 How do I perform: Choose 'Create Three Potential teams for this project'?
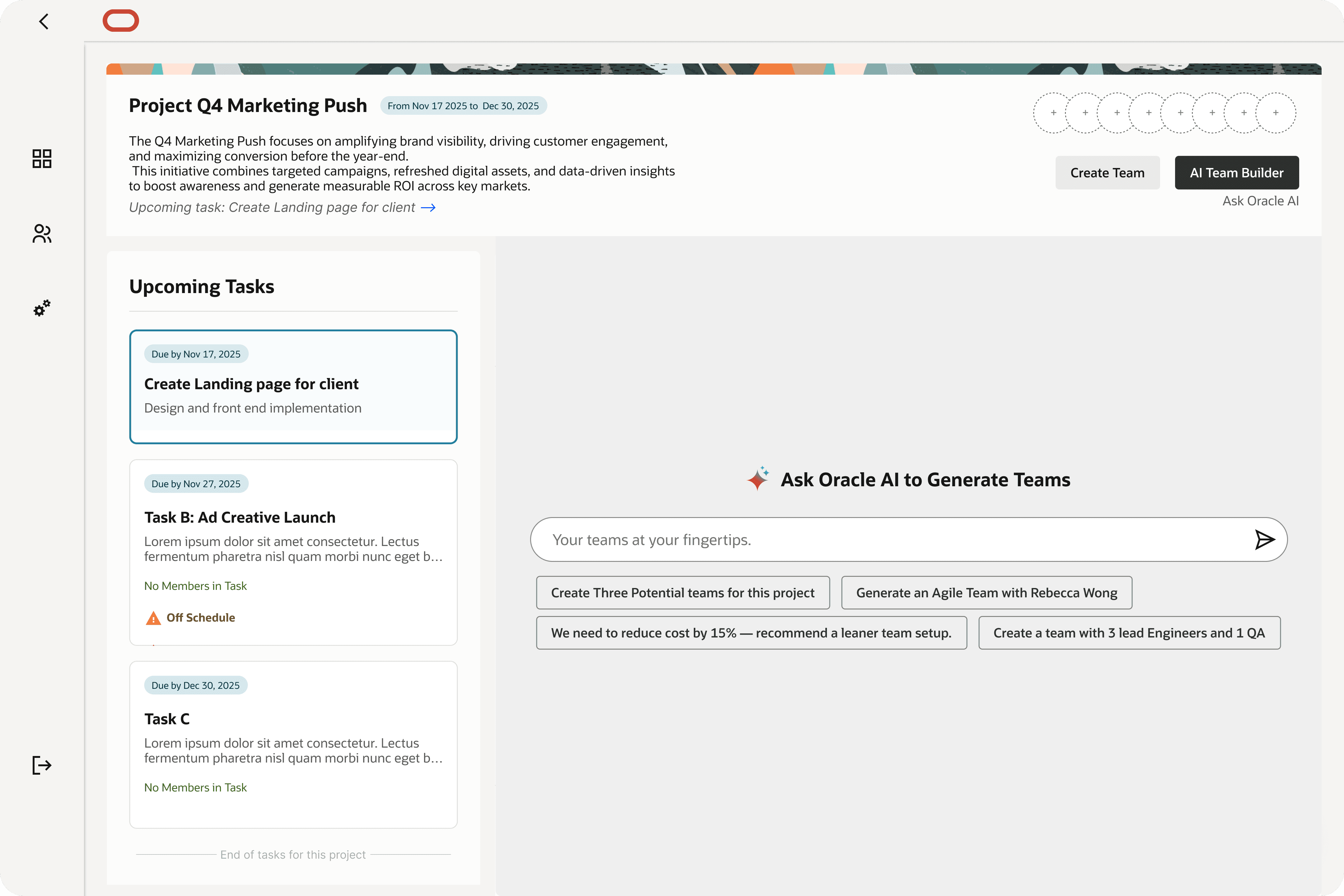[682, 593]
